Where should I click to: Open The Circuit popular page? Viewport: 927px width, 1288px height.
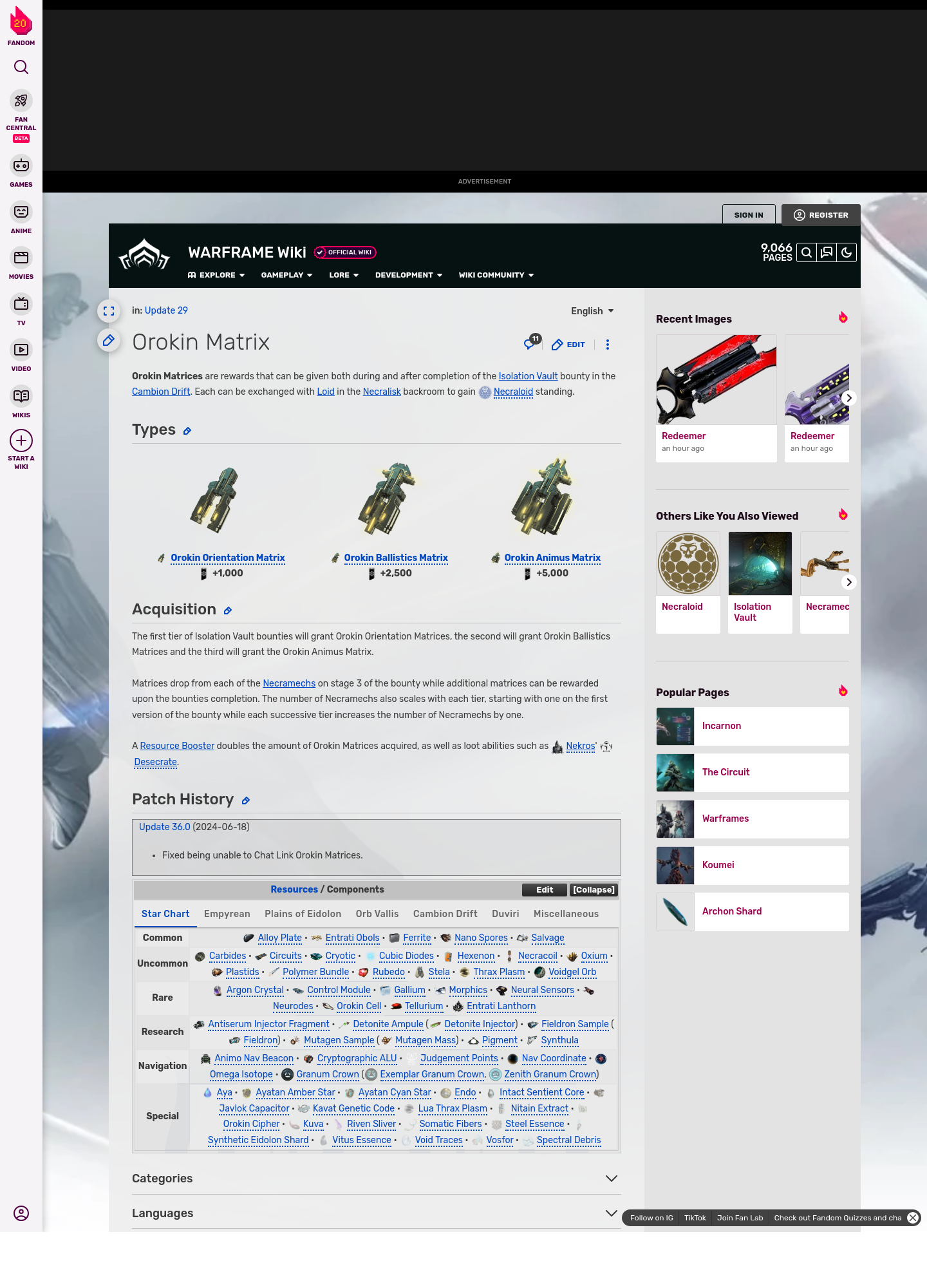[x=753, y=773]
